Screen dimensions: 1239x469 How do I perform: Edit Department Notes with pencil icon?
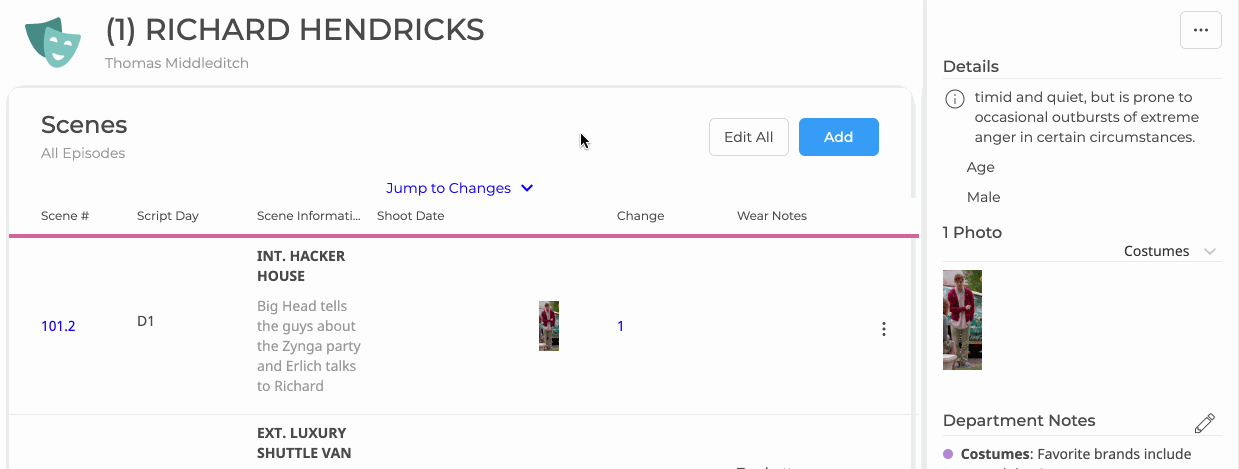1205,423
